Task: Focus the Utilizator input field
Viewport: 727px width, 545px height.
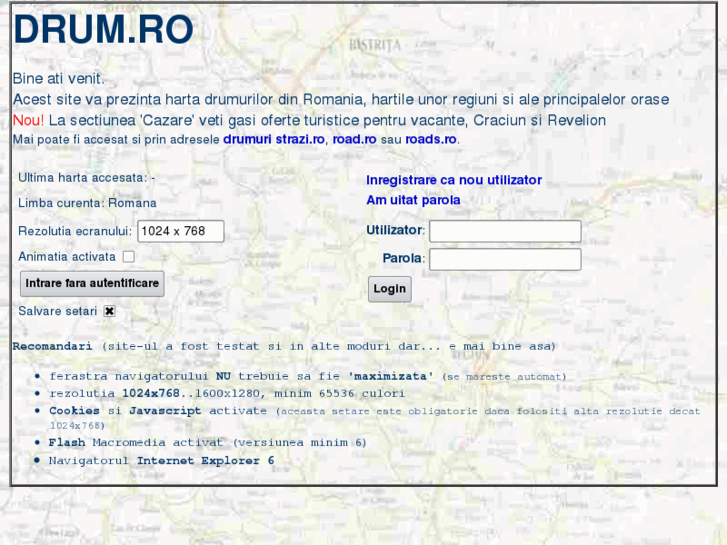Action: (x=505, y=231)
